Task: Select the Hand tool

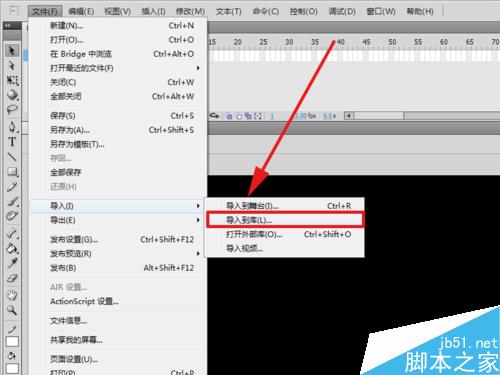Action: click(x=12, y=295)
